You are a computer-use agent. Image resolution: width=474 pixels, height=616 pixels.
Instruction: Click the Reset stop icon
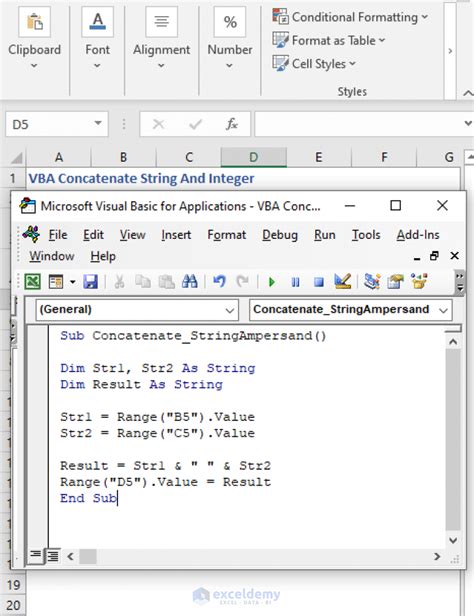click(319, 282)
